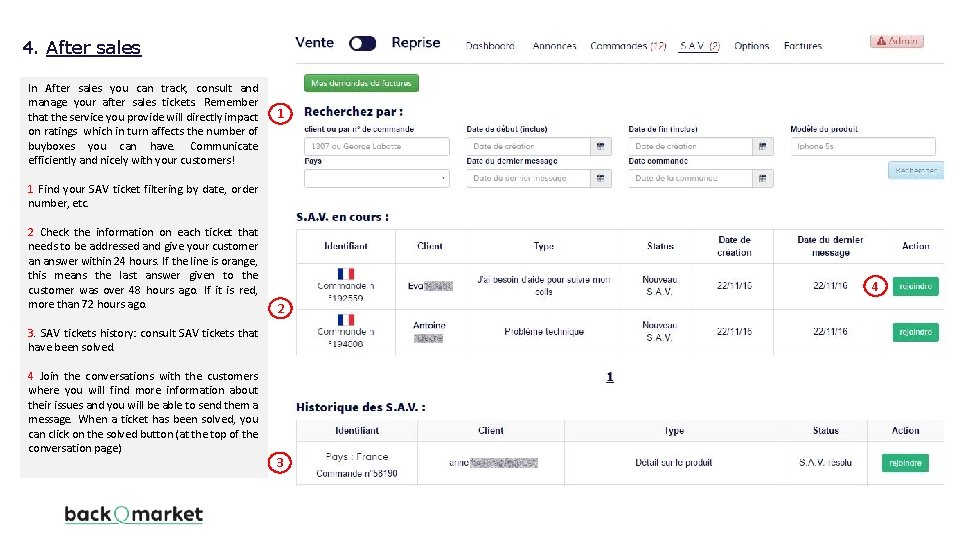Viewport: 960px width, 540px height.
Task: Click the French flag on Eva's ticket
Action: (x=346, y=273)
